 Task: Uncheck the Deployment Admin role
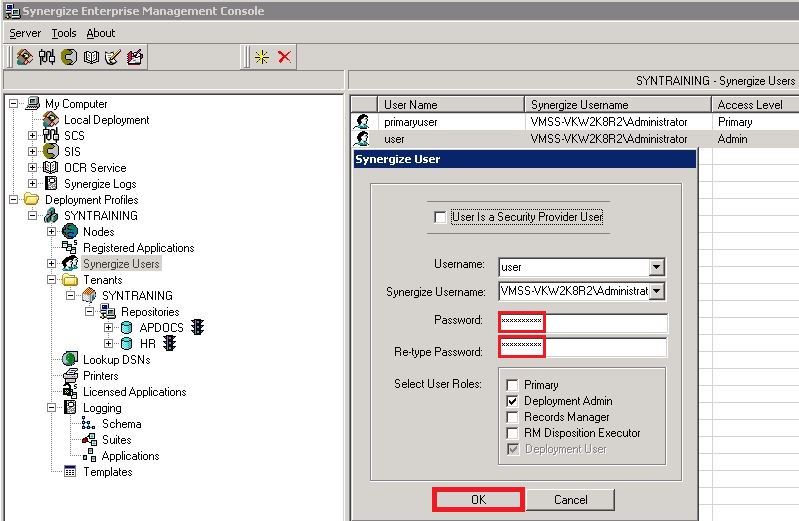click(x=512, y=401)
